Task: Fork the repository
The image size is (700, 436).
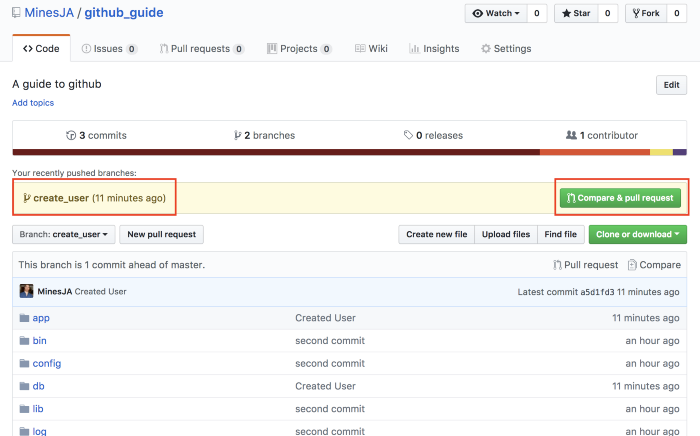Action: (646, 13)
